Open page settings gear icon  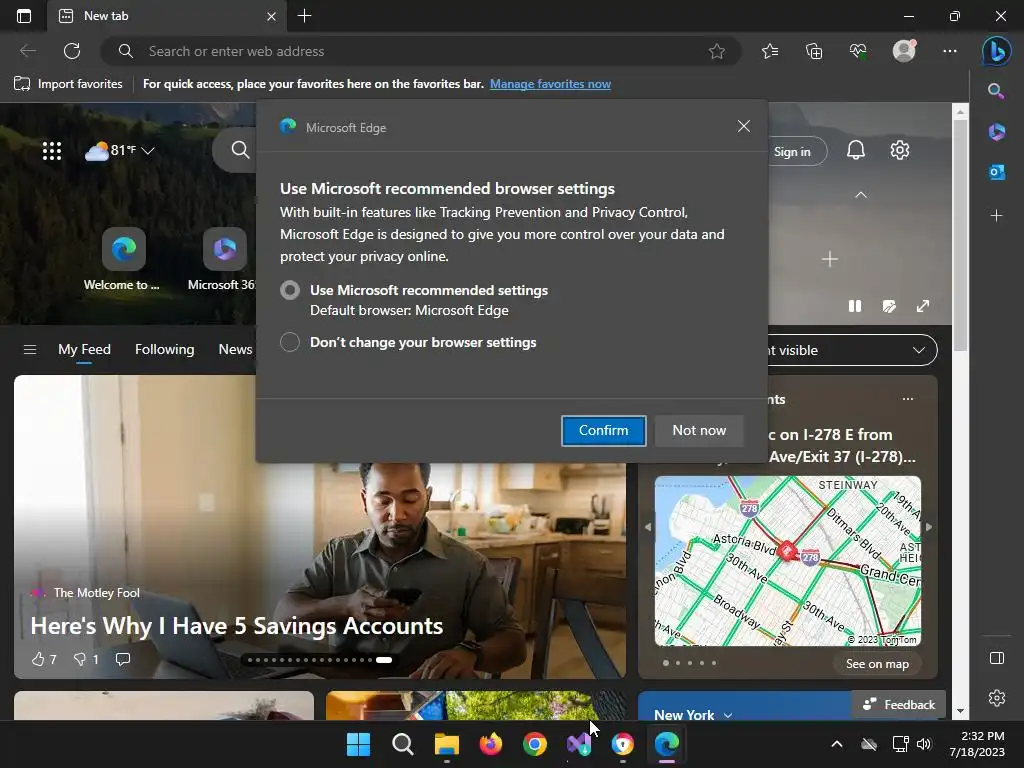click(x=900, y=151)
